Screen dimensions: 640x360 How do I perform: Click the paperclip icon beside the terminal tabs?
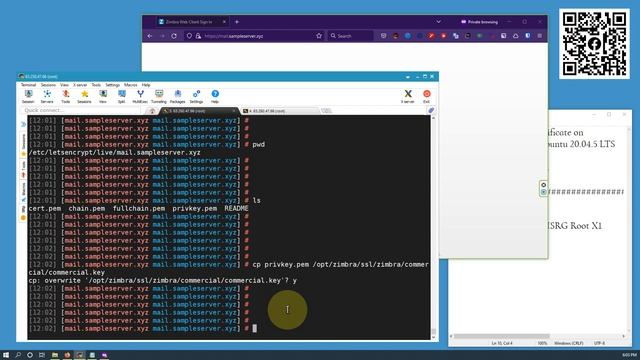point(431,110)
